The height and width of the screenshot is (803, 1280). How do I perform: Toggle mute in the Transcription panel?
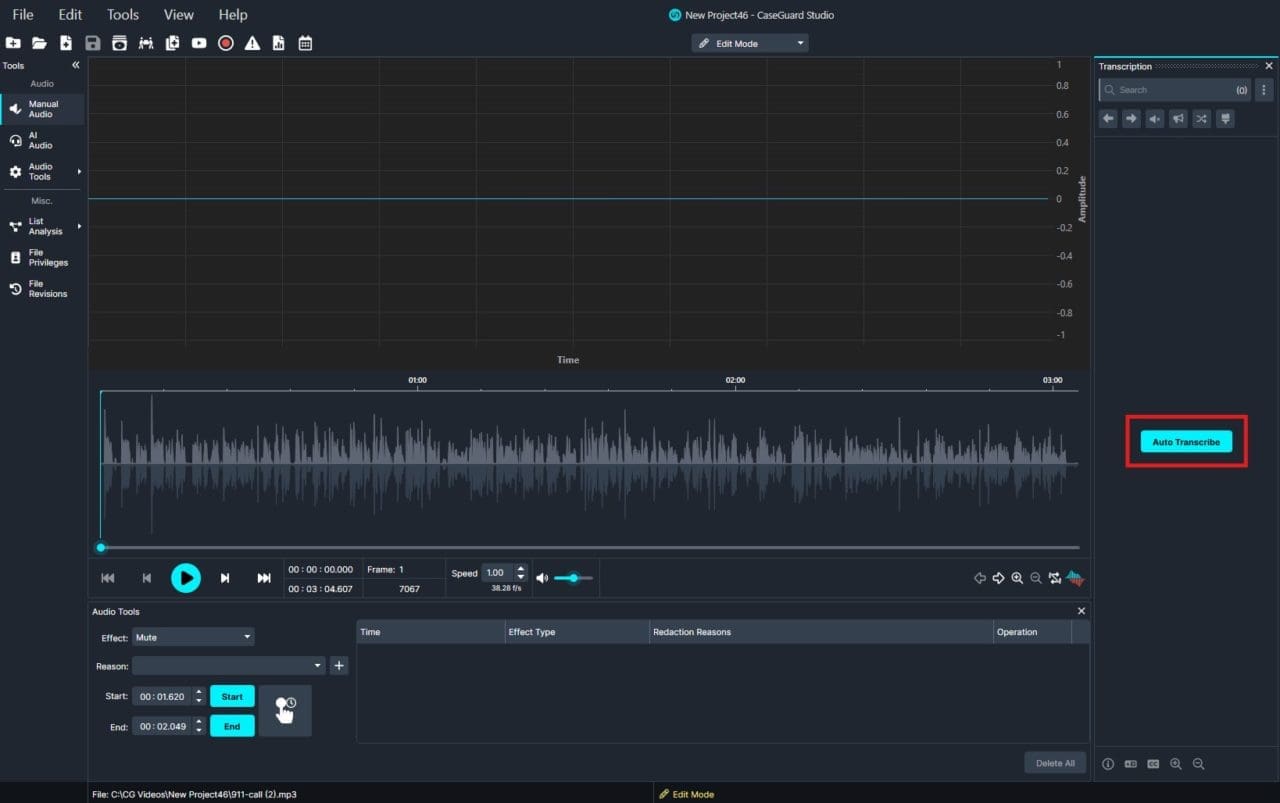point(1154,118)
